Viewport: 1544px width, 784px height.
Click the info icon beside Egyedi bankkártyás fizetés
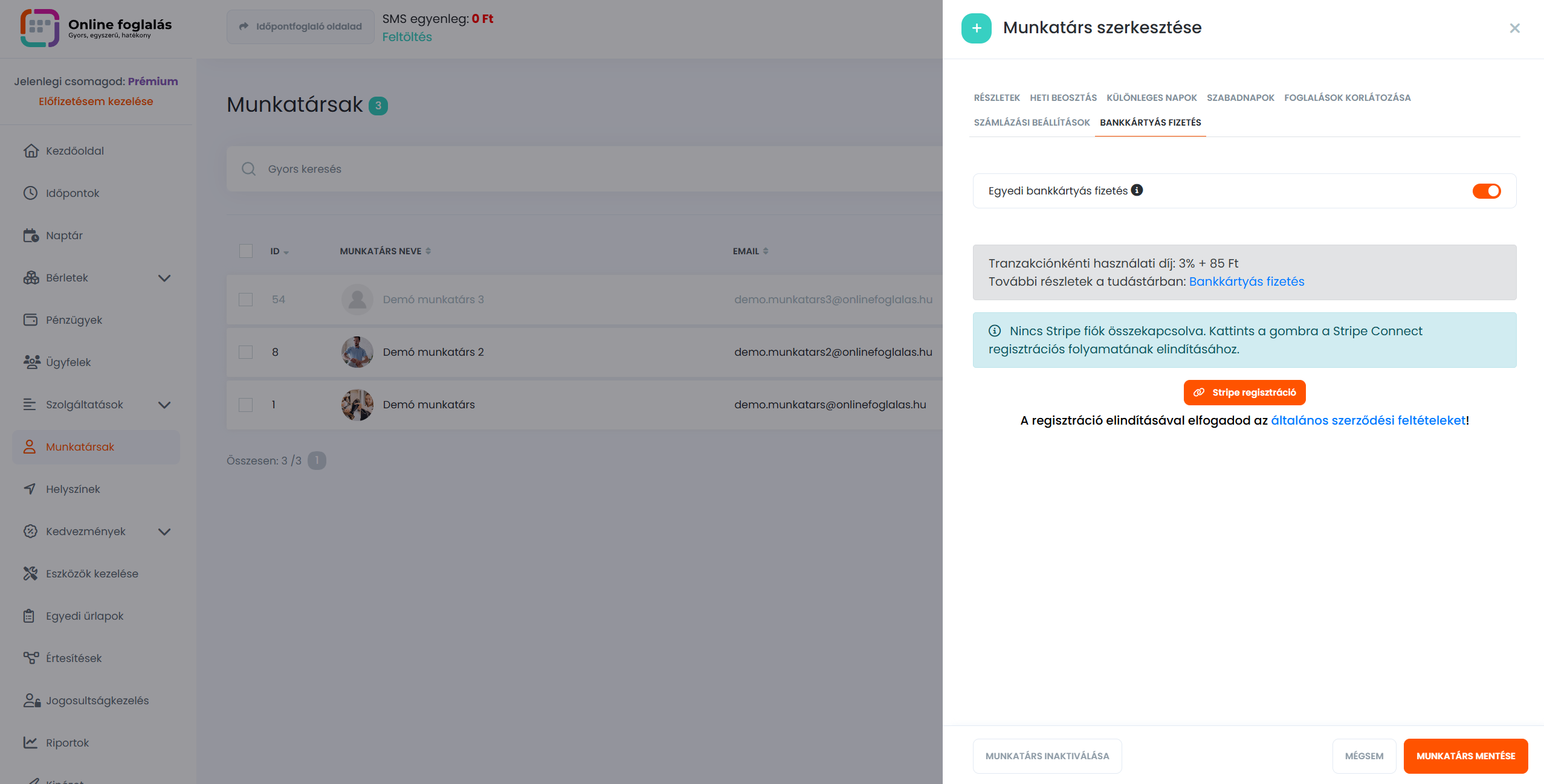(x=1137, y=190)
